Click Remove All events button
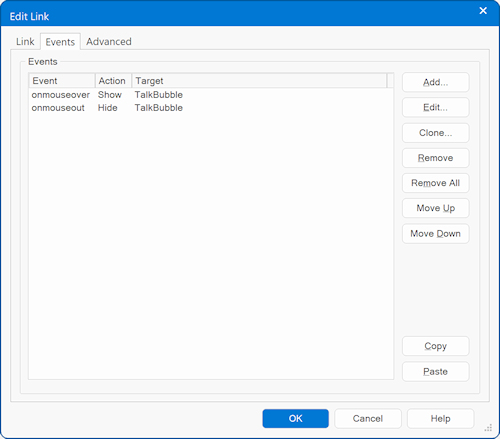This screenshot has height=439, width=500. click(x=435, y=183)
